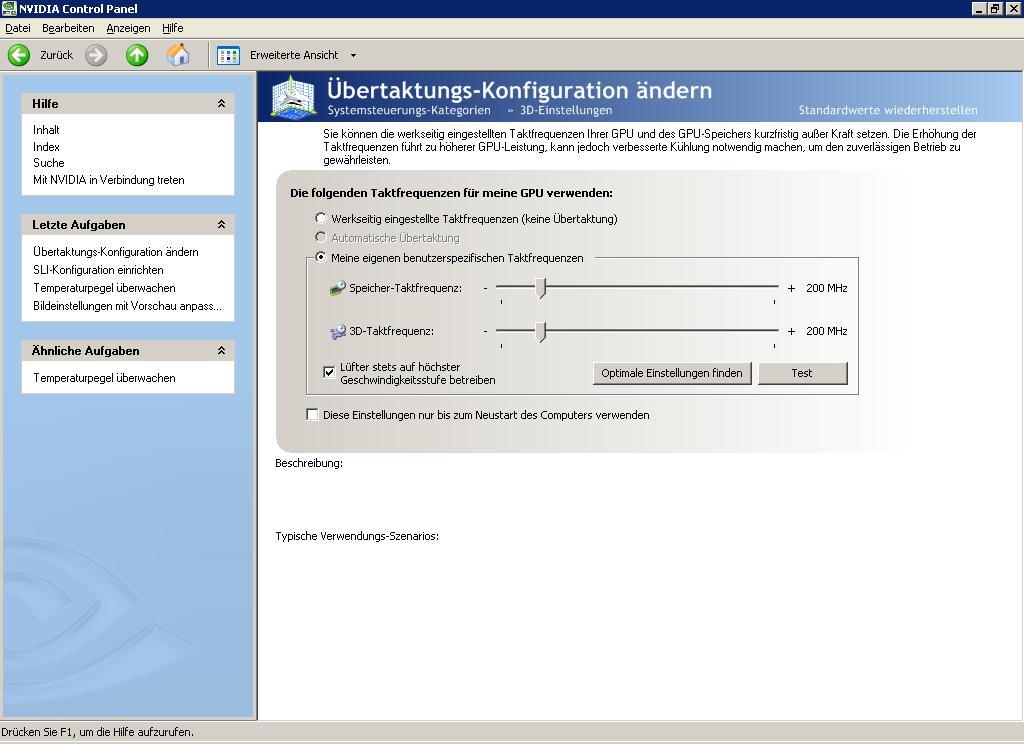The image size is (1024, 744).
Task: Click Optimale Einstellungen finden button
Action: 672,374
